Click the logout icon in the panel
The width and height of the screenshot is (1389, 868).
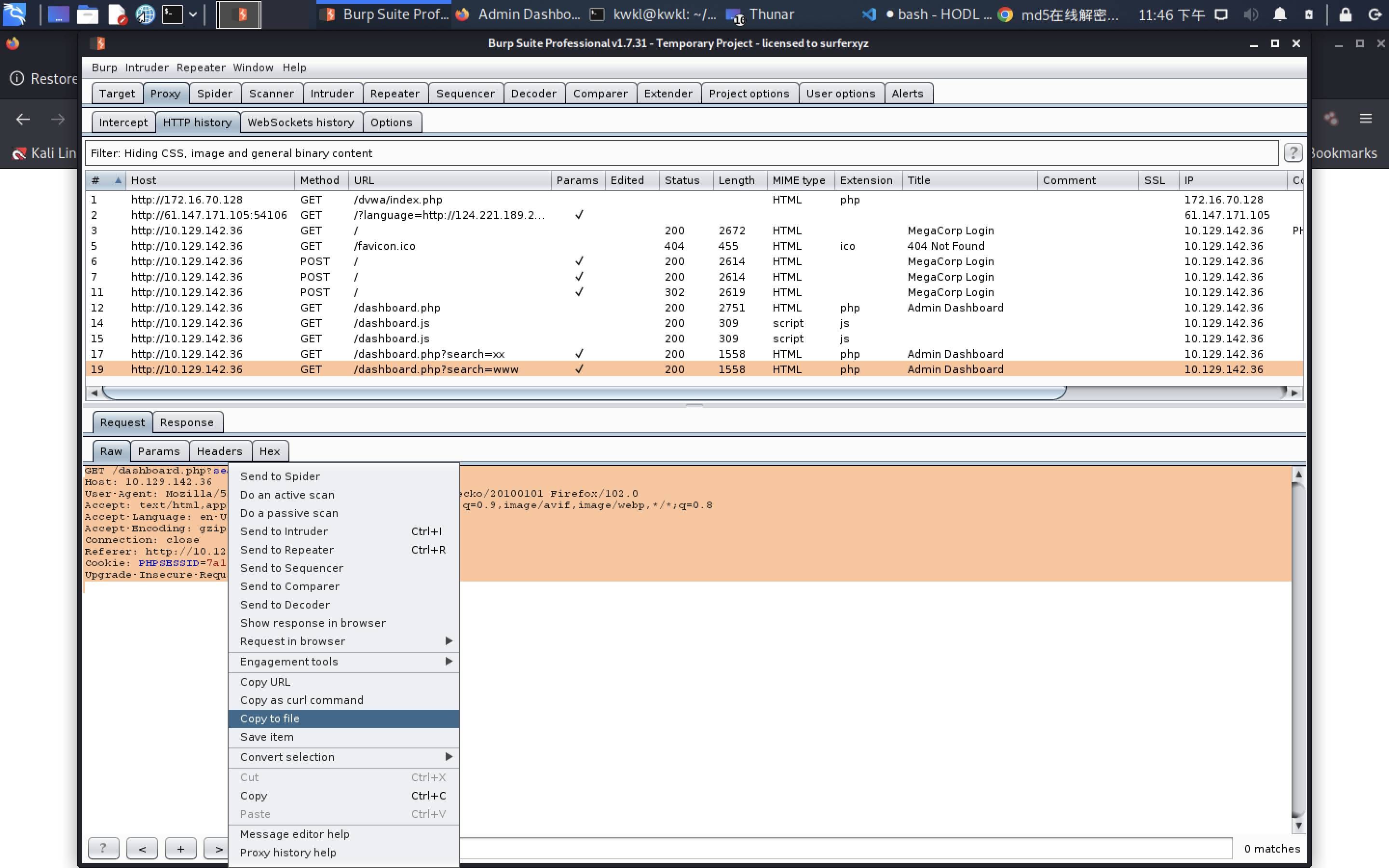point(1375,14)
